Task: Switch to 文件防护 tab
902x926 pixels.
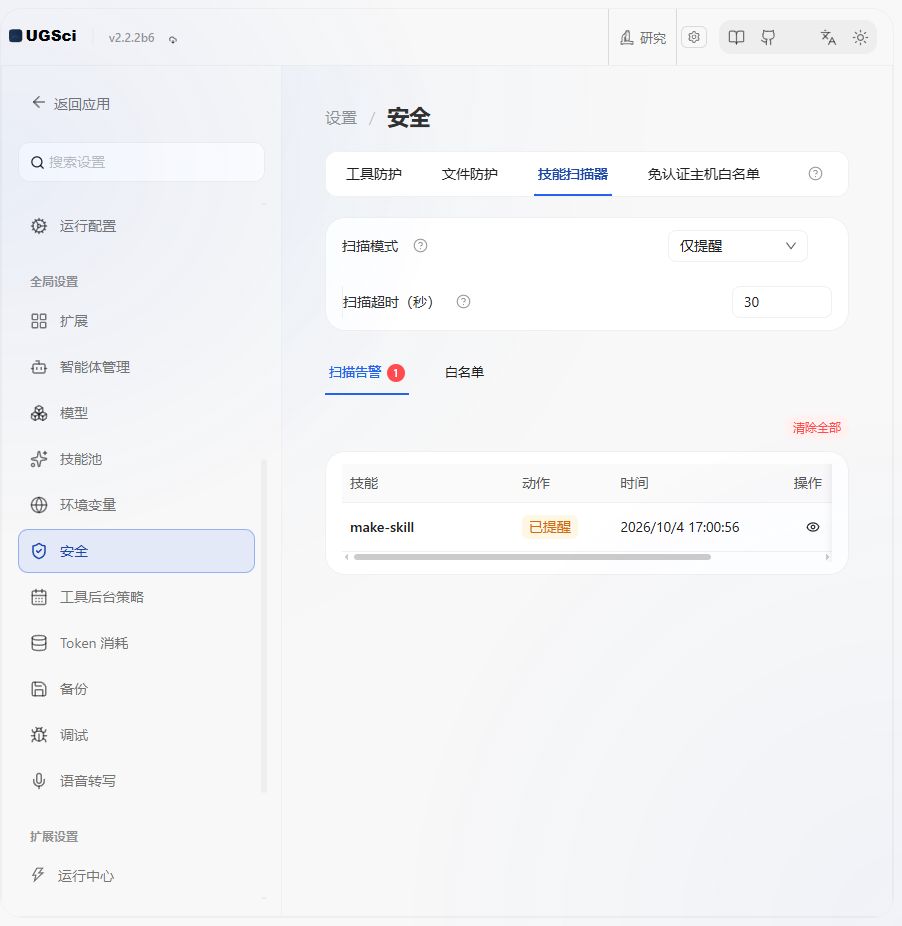Action: pyautogui.click(x=470, y=174)
